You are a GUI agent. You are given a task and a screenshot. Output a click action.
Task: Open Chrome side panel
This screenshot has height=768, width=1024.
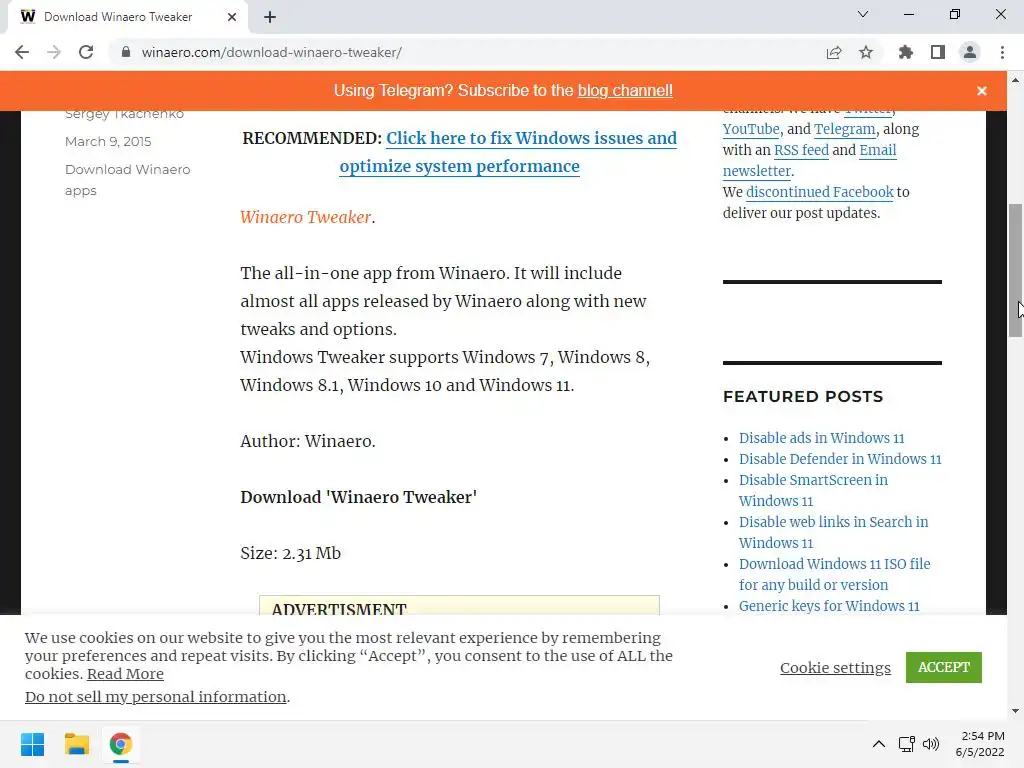(938, 52)
